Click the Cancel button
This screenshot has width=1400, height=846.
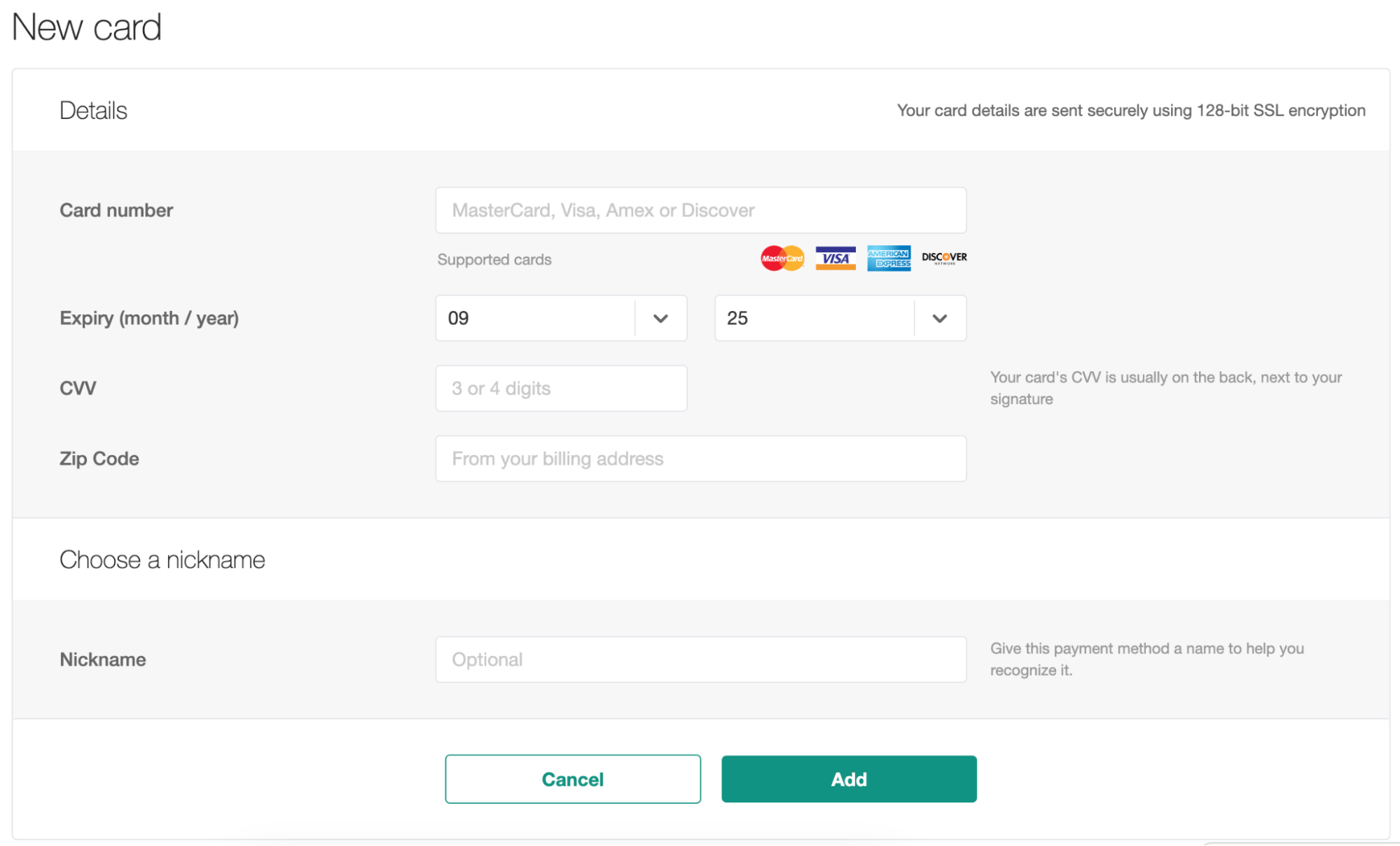point(572,779)
